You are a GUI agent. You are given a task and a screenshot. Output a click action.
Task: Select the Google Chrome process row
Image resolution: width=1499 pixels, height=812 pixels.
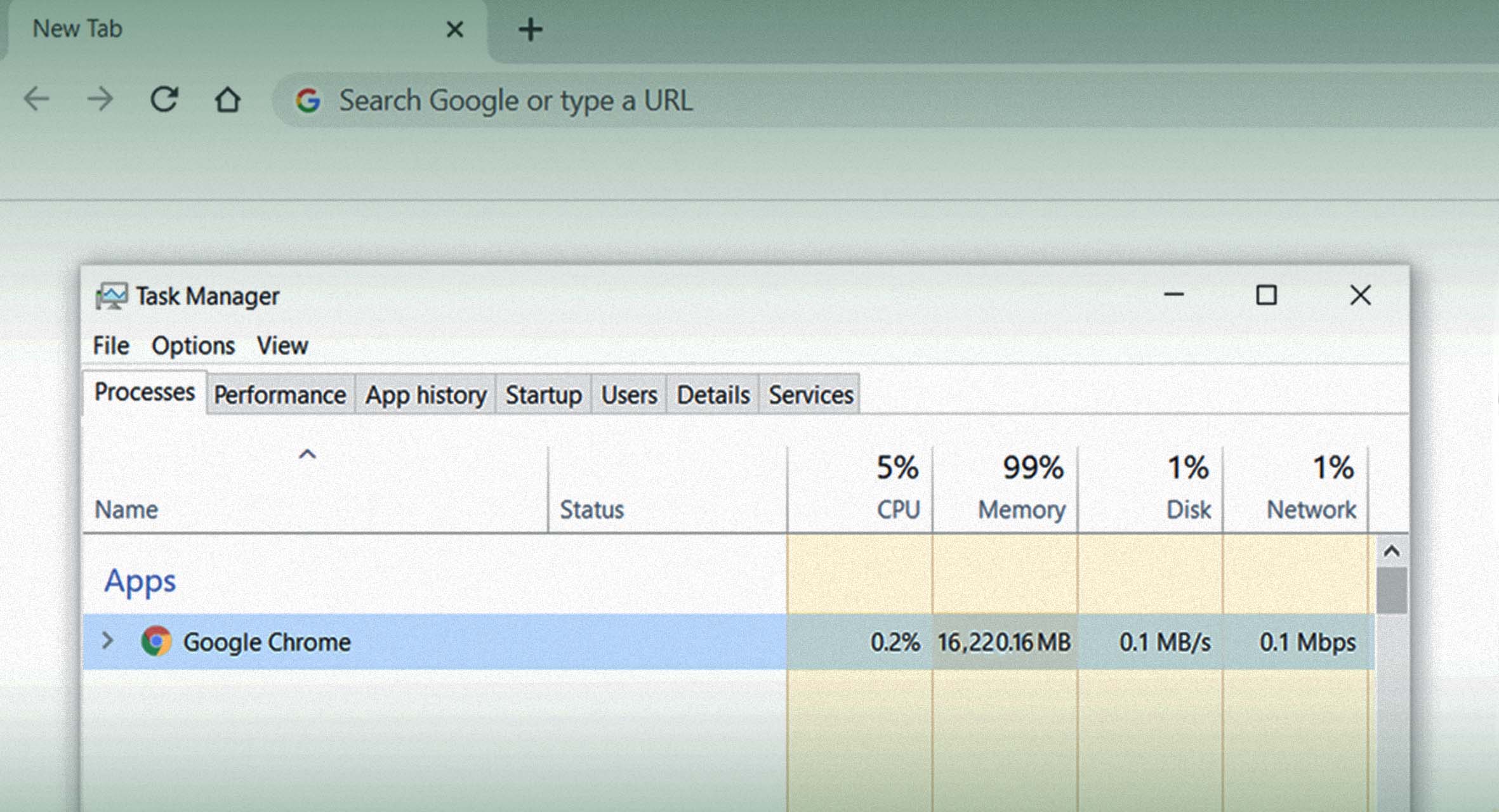pyautogui.click(x=729, y=641)
